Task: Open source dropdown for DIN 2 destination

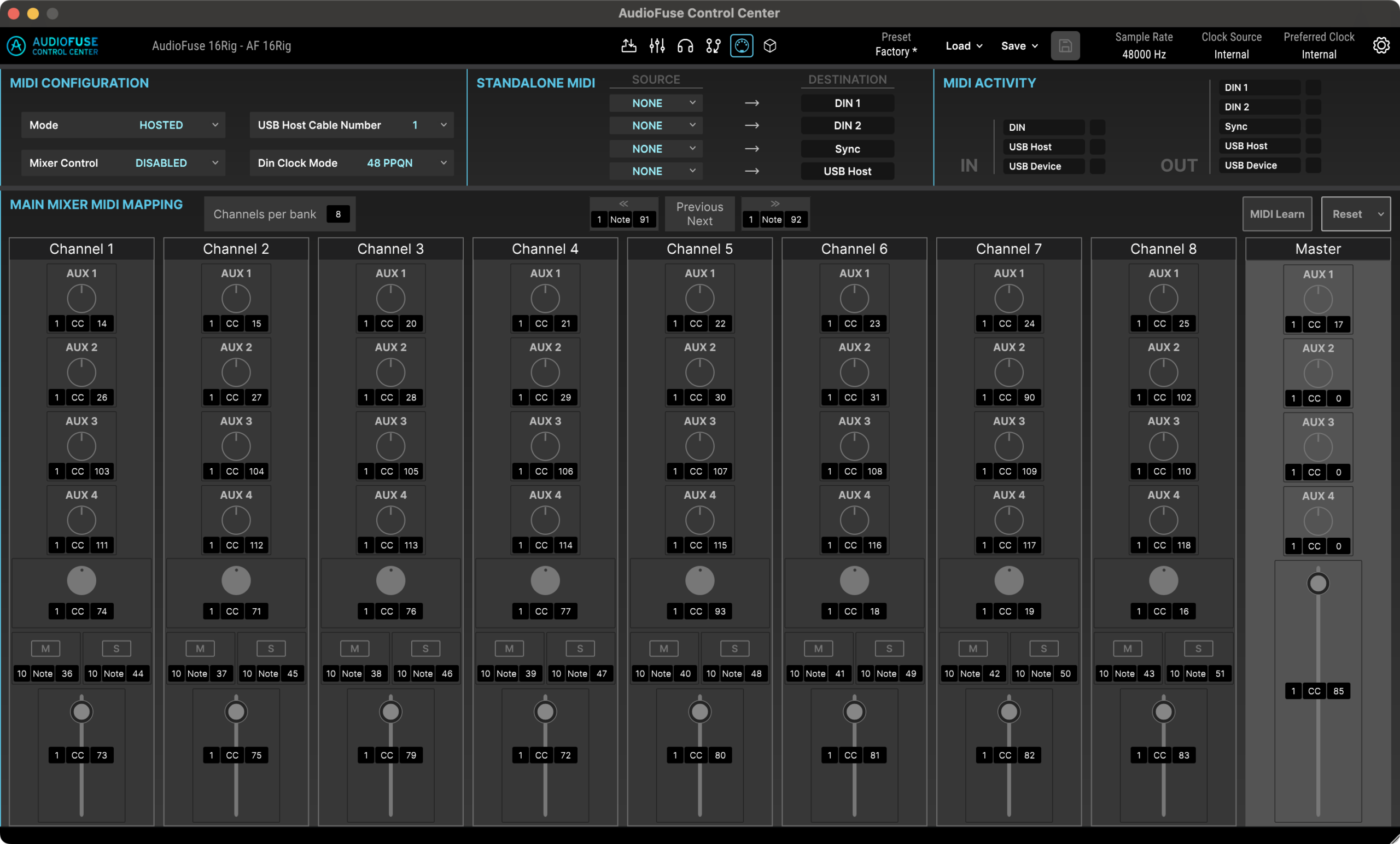Action: click(x=656, y=126)
